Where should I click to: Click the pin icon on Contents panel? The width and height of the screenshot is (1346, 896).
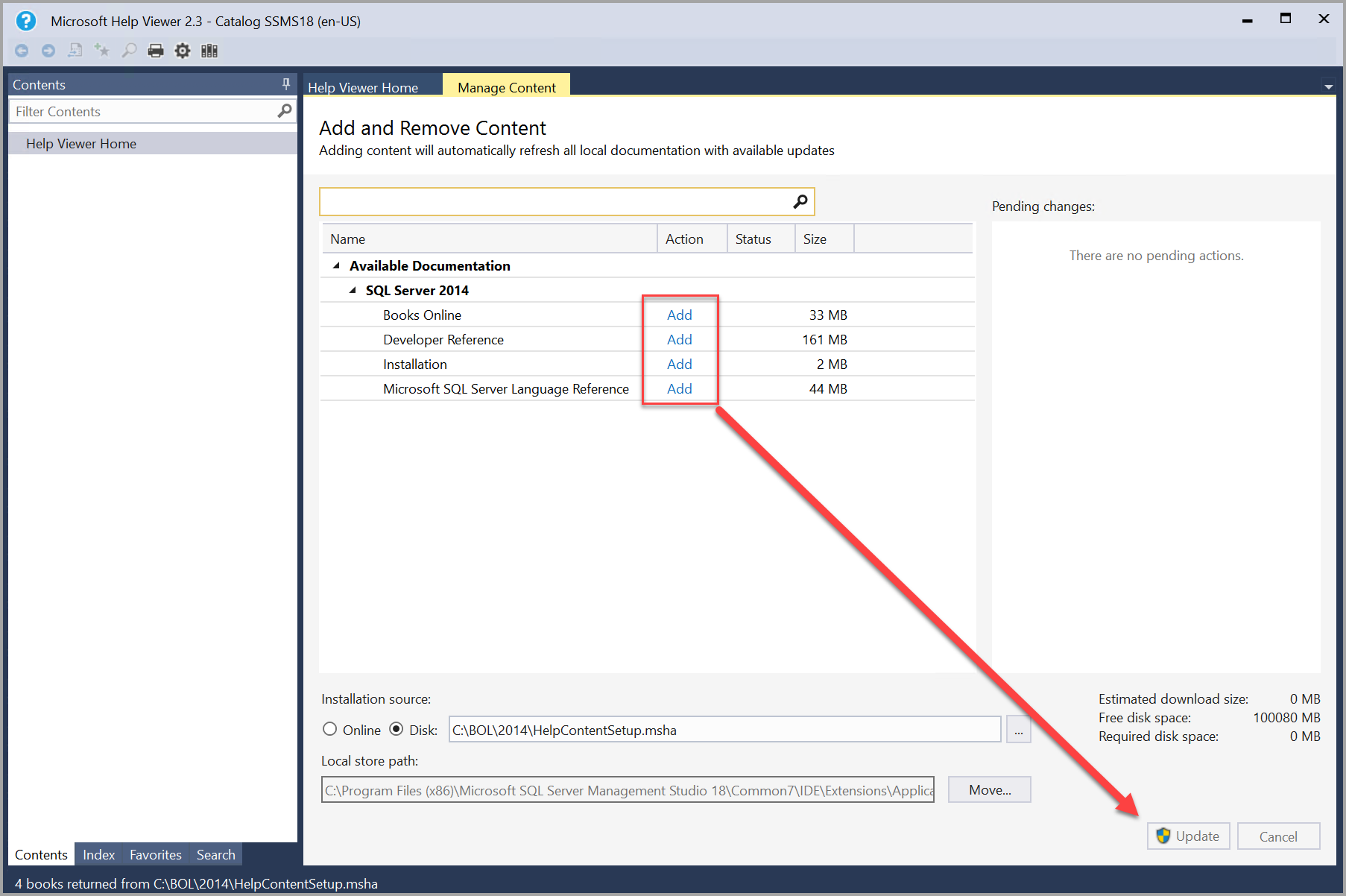(x=285, y=84)
